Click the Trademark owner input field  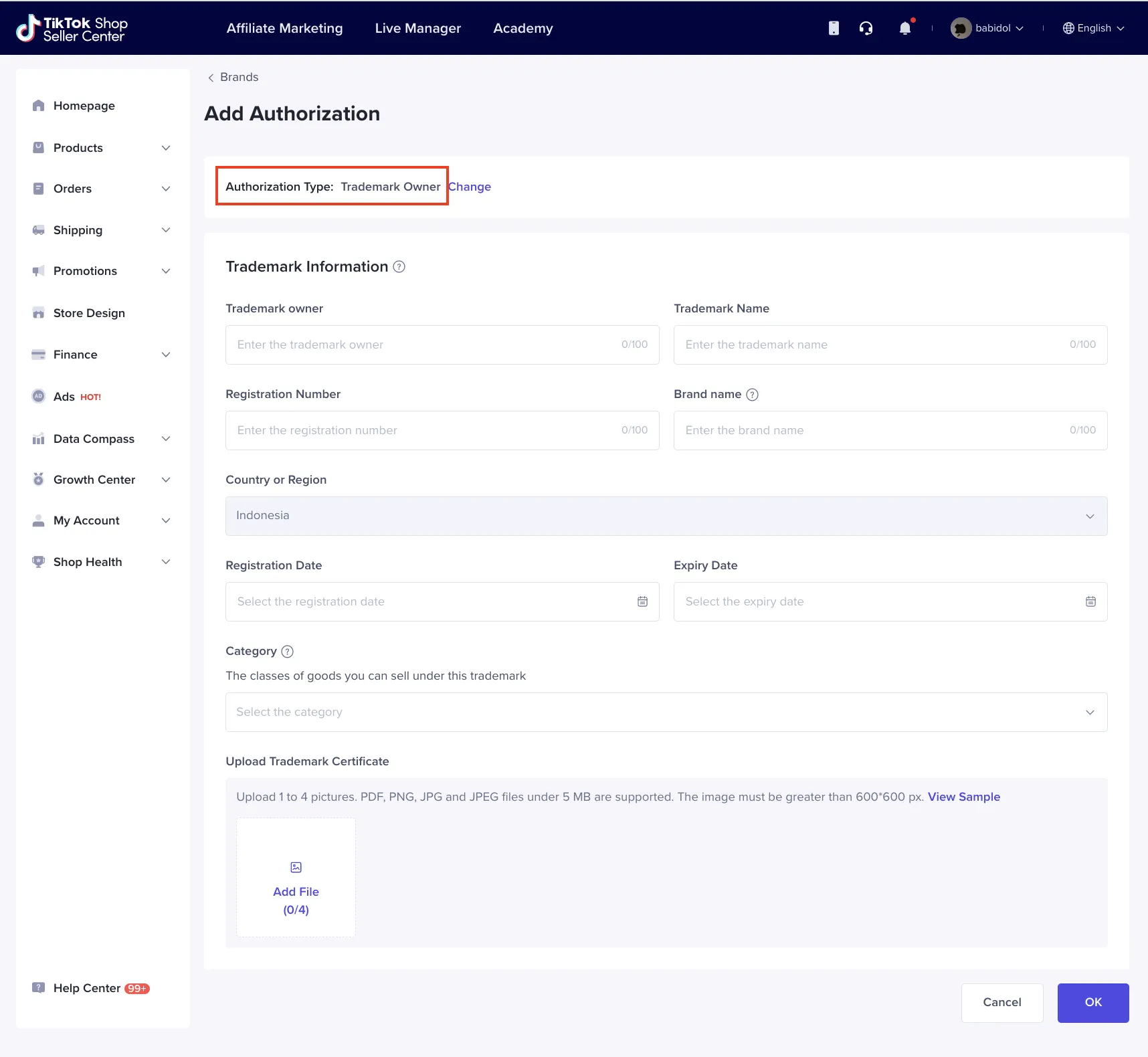point(428,345)
